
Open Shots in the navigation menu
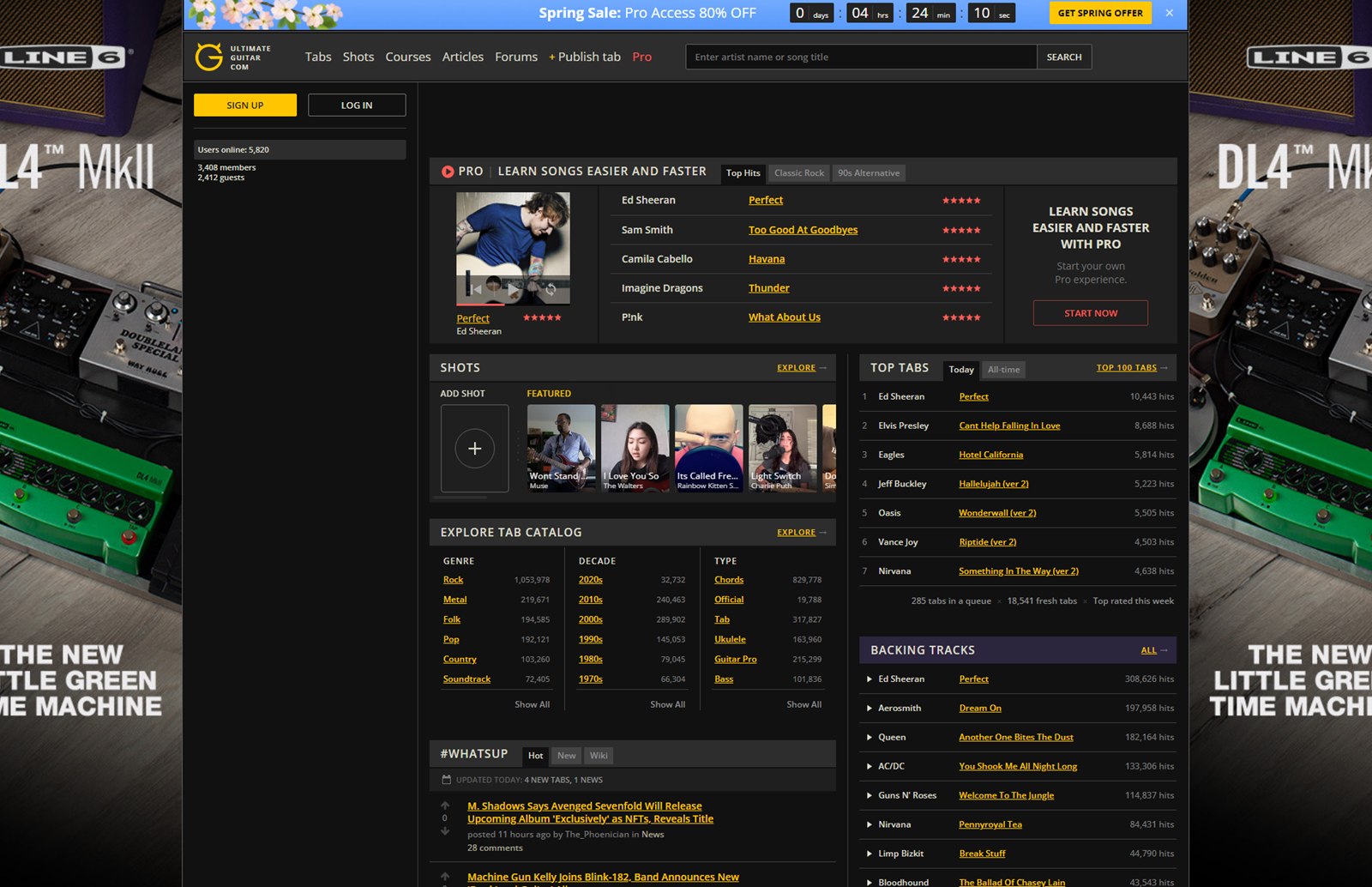[358, 57]
